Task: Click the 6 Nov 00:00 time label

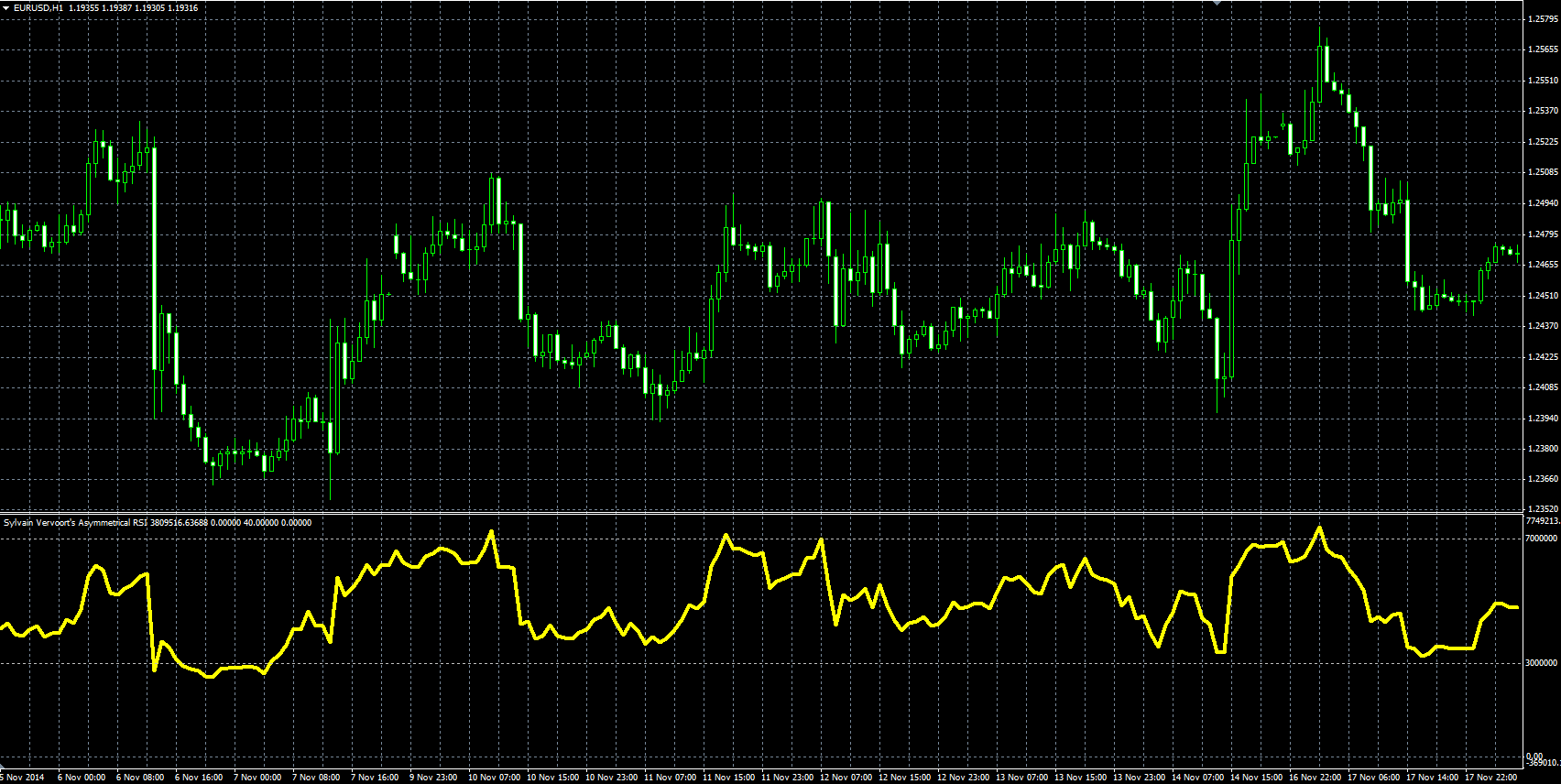Action: click(82, 778)
